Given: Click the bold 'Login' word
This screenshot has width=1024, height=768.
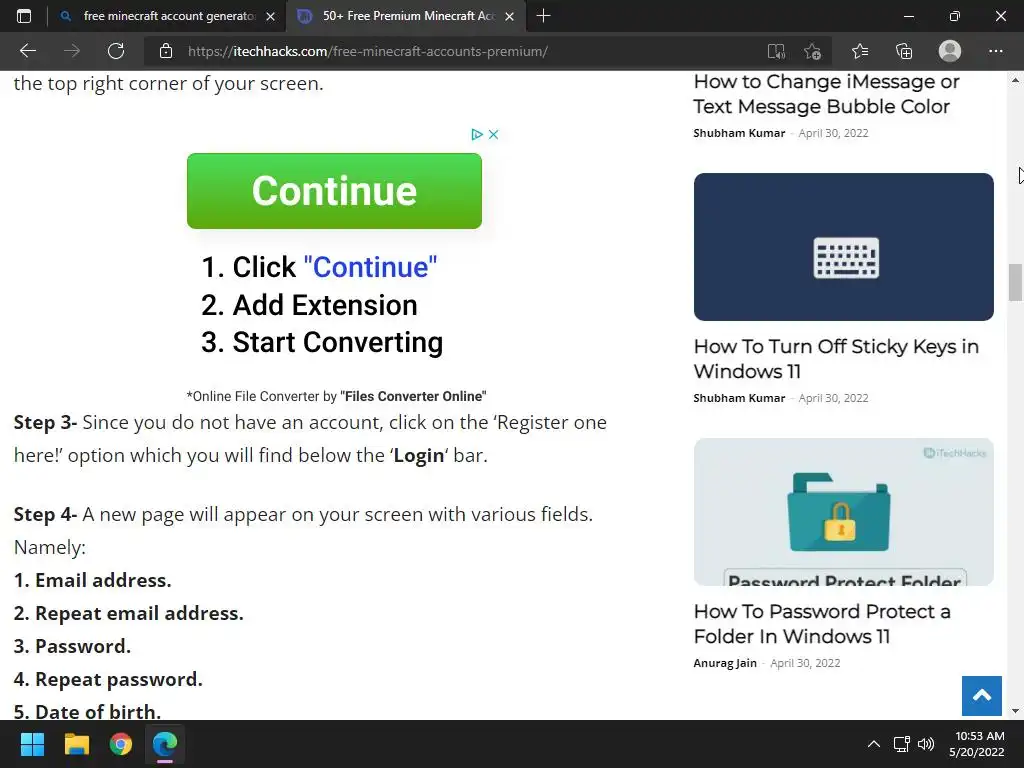Looking at the screenshot, I should [x=419, y=455].
